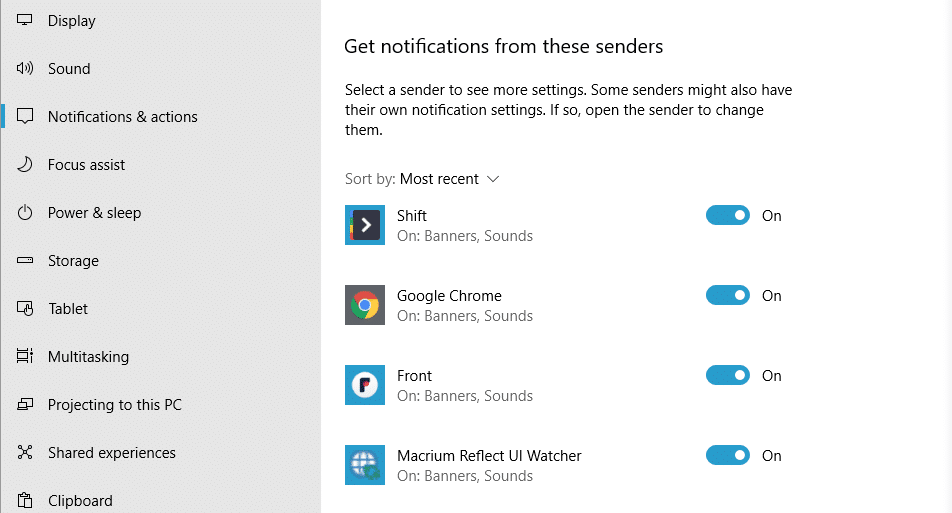The height and width of the screenshot is (513, 952).
Task: Click the Macrium Reflect UI Watcher icon
Action: click(365, 465)
